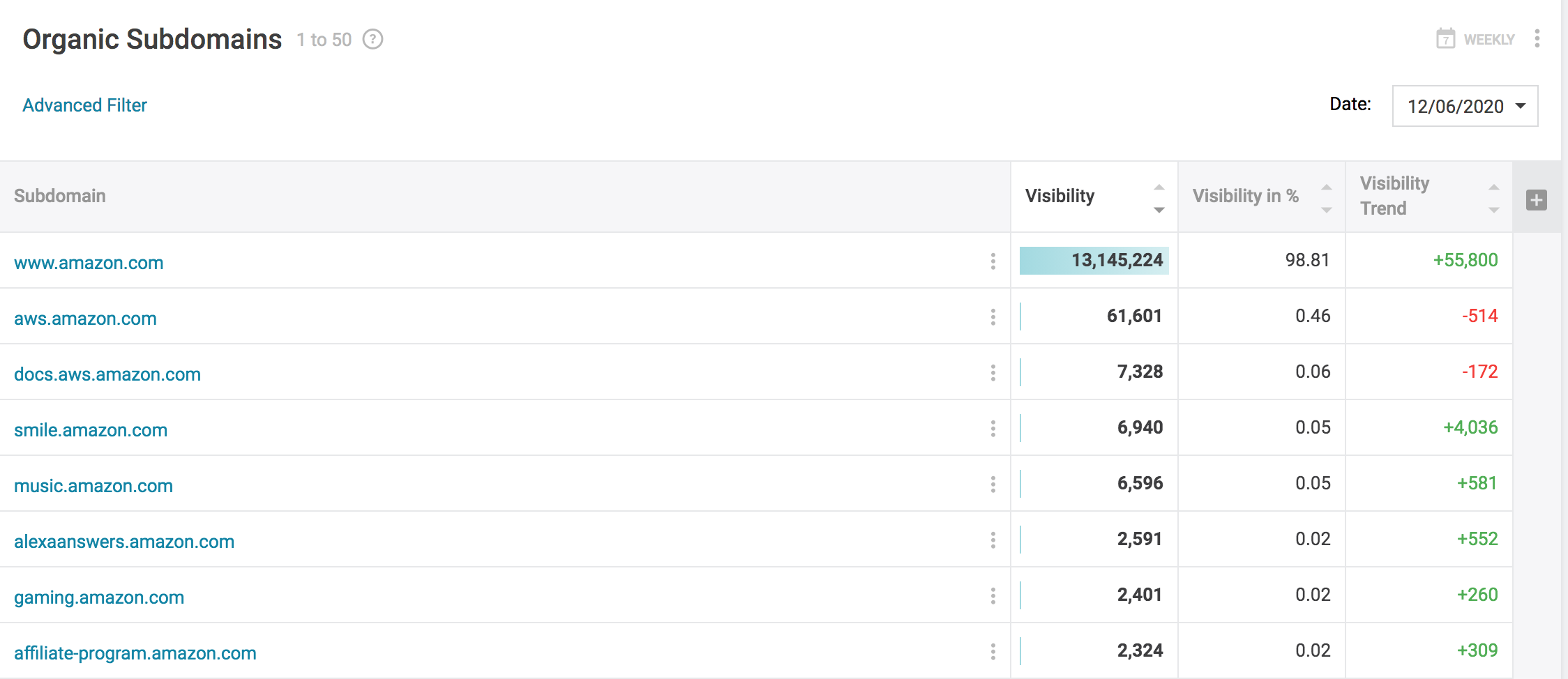Screen dimensions: 1568x679
Task: Open row menu for docs.aws.amazon.com
Action: tap(993, 373)
